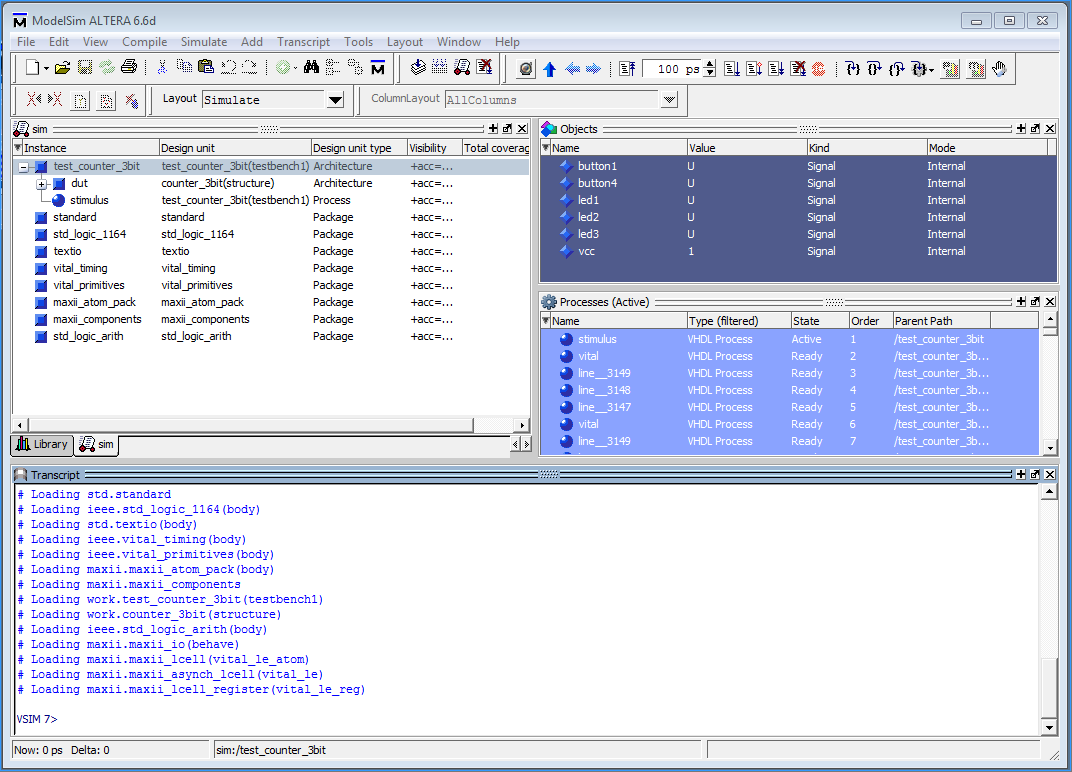1072x772 pixels.
Task: Click the Open file folder icon
Action: [62, 68]
